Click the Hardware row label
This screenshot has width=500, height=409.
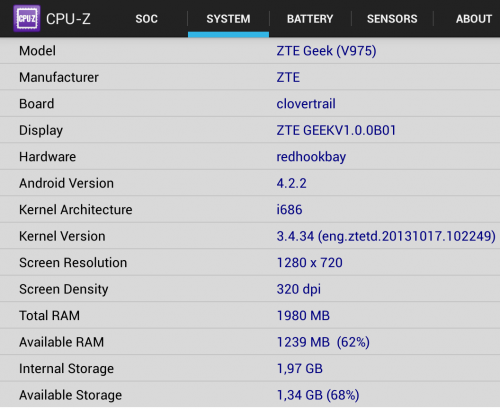(47, 157)
